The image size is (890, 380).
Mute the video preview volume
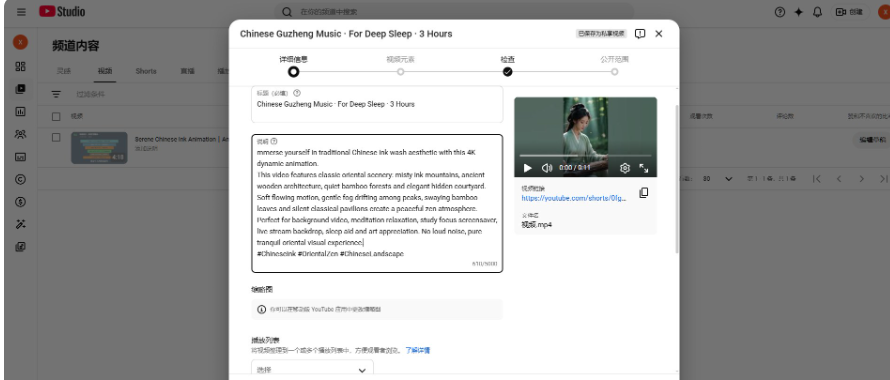click(547, 168)
